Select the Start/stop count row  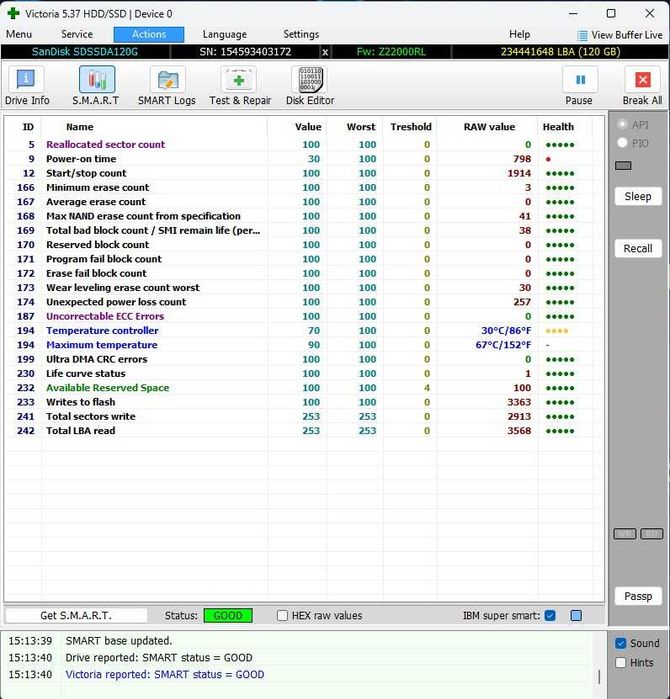pyautogui.click(x=304, y=173)
